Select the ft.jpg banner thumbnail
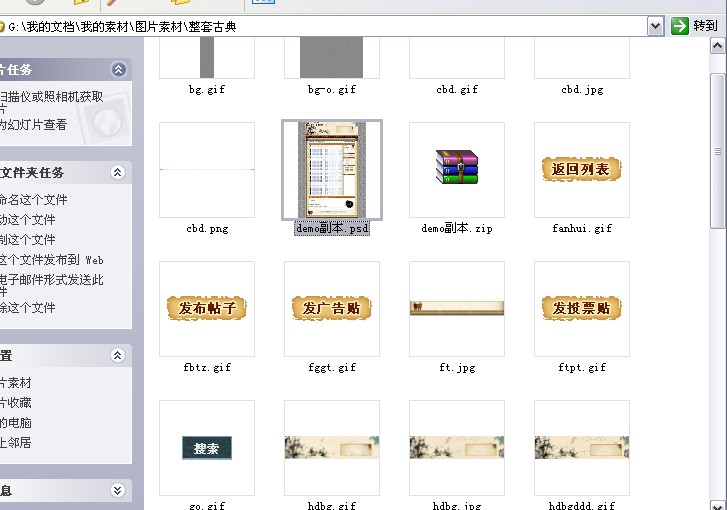727x510 pixels. (x=457, y=308)
